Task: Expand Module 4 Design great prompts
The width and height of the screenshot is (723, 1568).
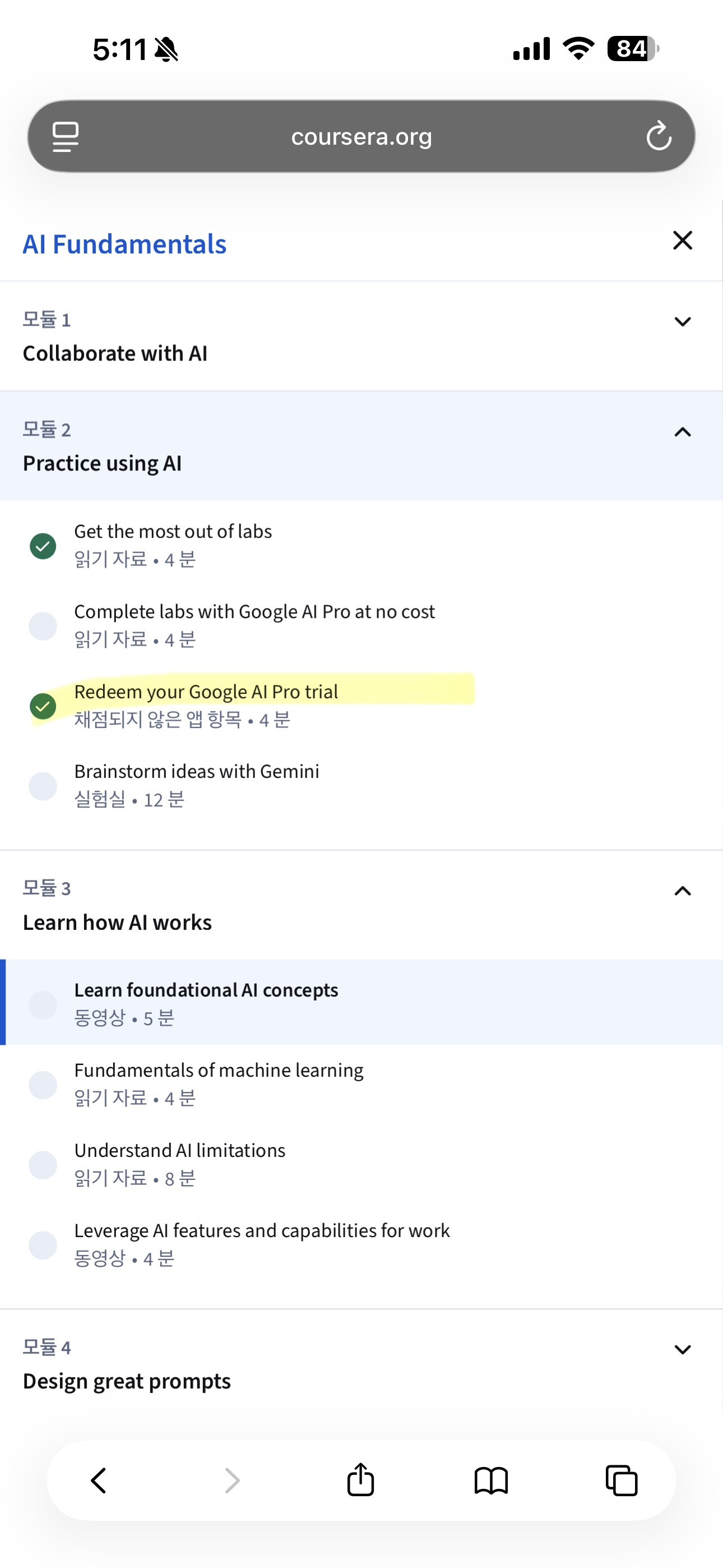Action: point(682,1349)
